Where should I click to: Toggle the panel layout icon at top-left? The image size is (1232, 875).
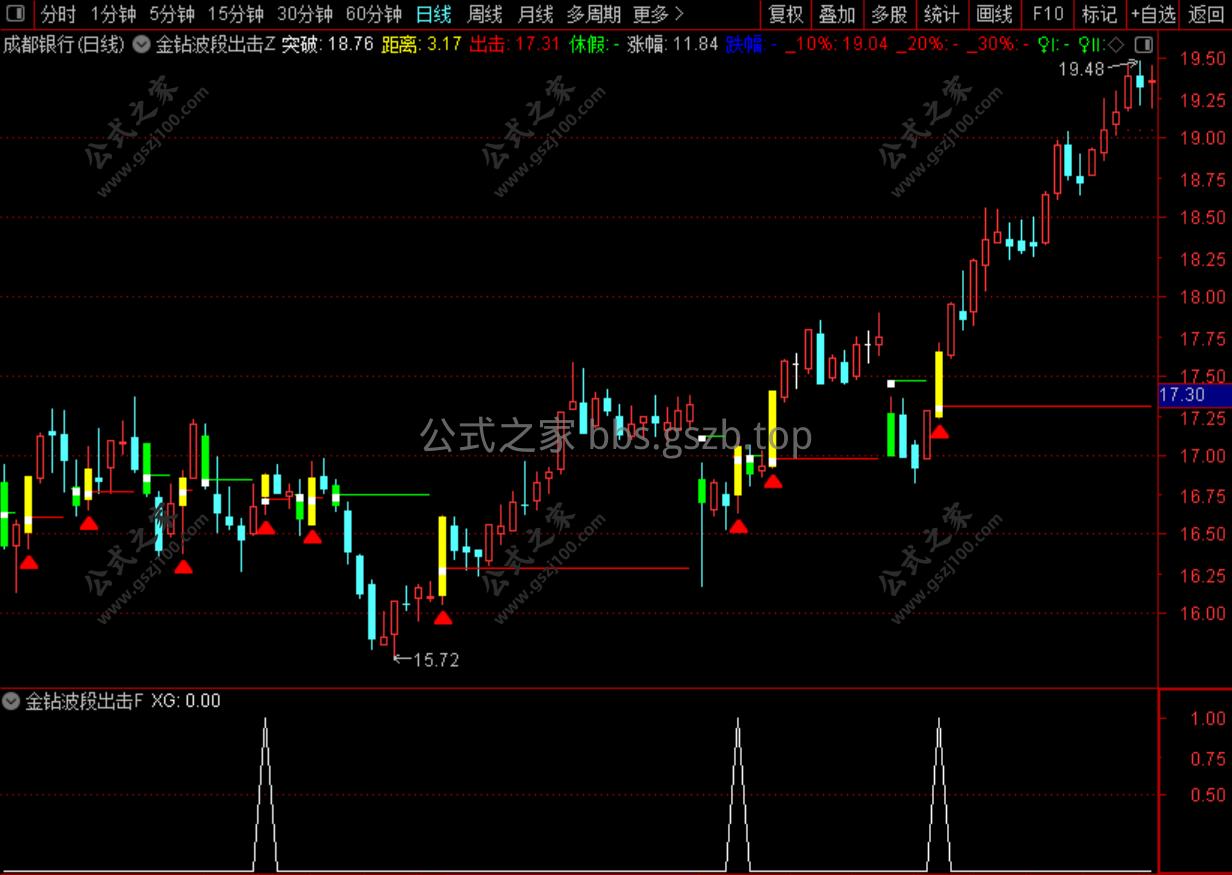15,14
